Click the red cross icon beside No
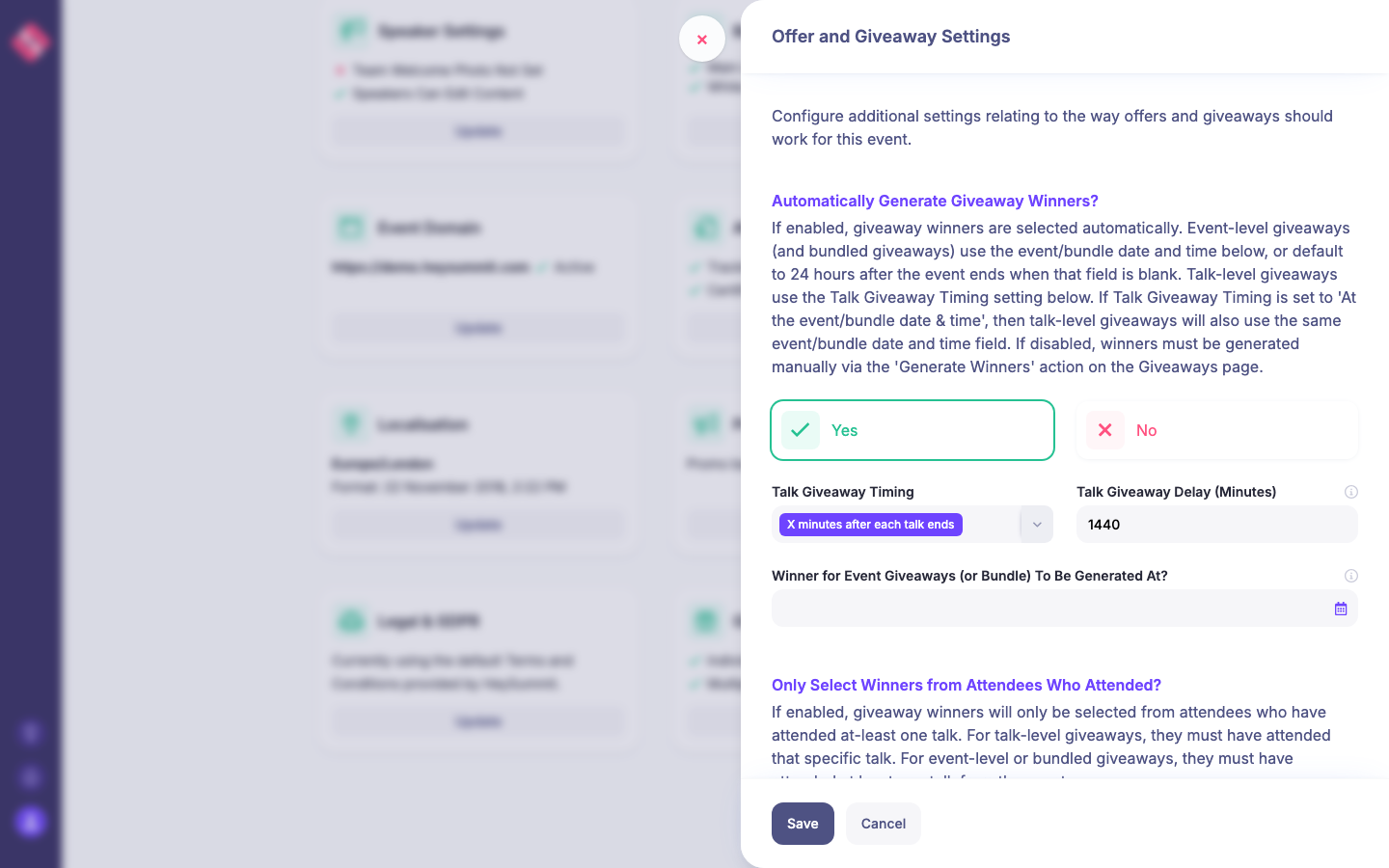Viewport: 1389px width, 868px height. click(1105, 430)
